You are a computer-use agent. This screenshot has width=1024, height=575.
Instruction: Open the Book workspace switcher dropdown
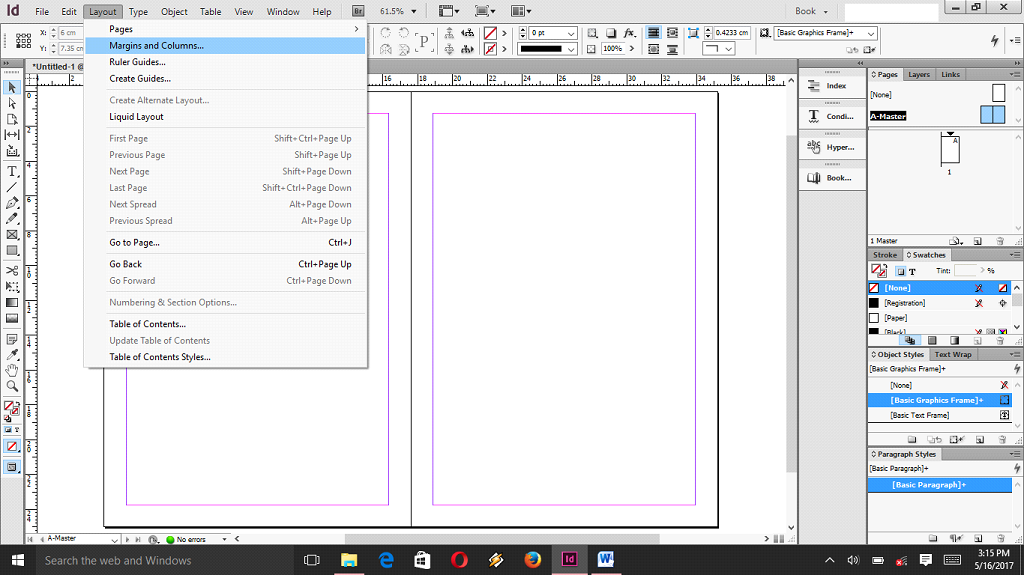[824, 12]
